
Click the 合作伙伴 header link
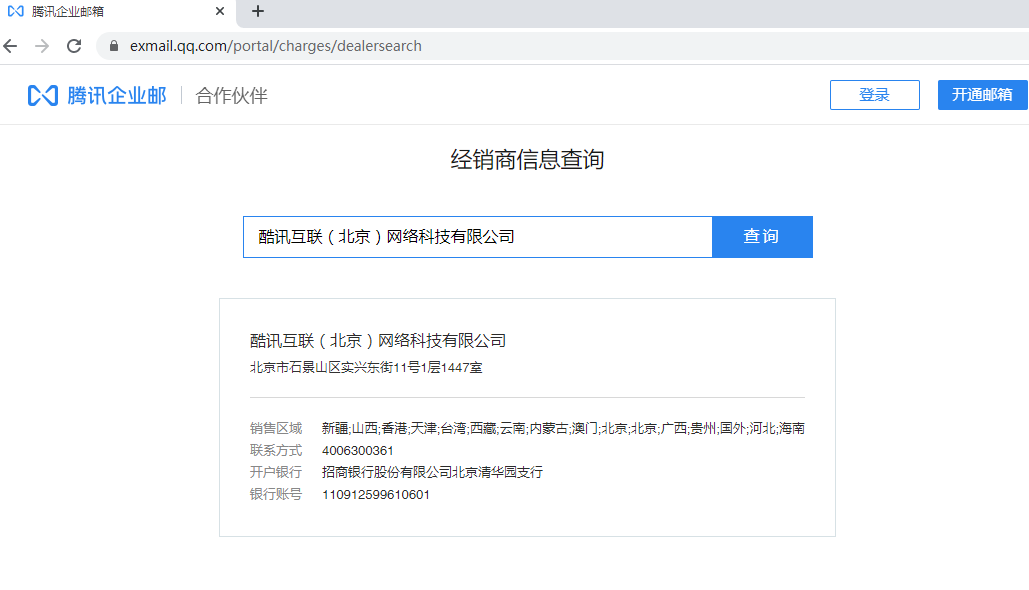click(x=232, y=96)
